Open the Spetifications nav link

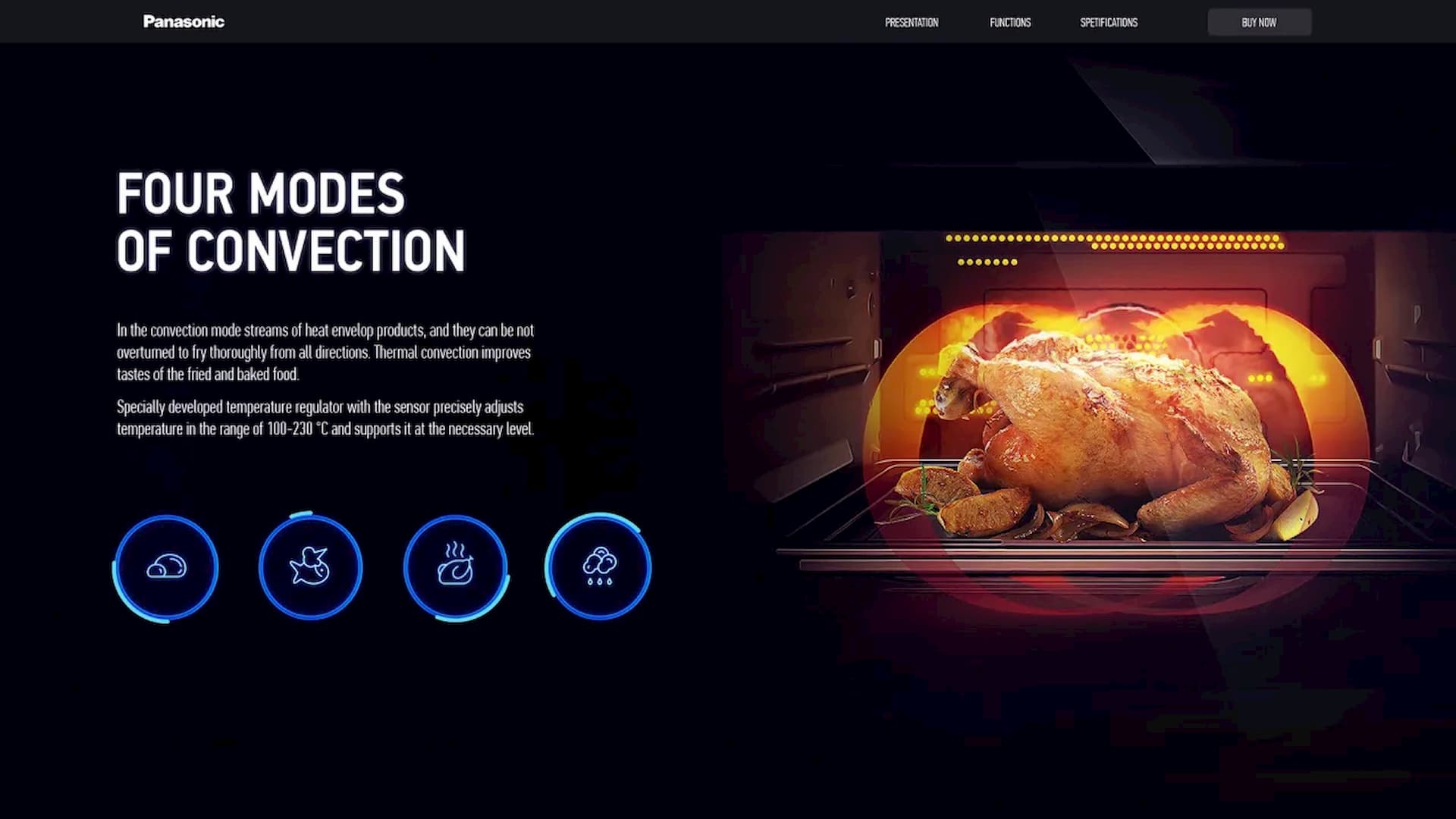1109,23
